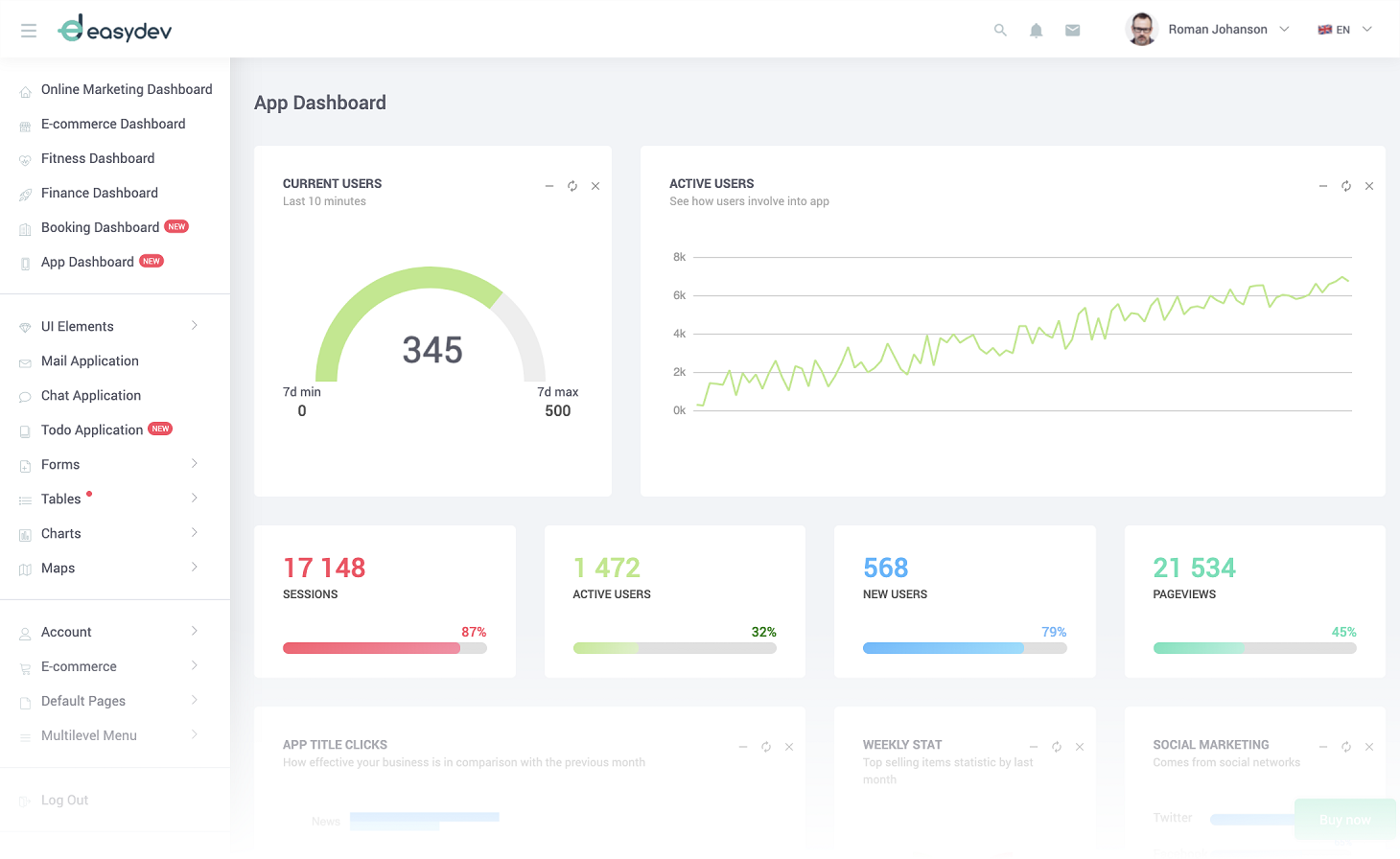Open the EN language dropdown
1400x859 pixels.
(1344, 30)
